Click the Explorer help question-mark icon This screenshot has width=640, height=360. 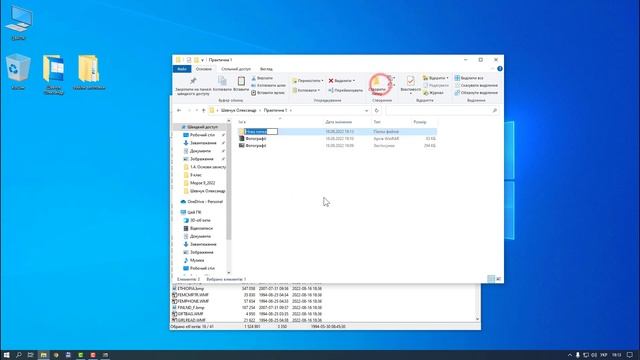[500, 69]
